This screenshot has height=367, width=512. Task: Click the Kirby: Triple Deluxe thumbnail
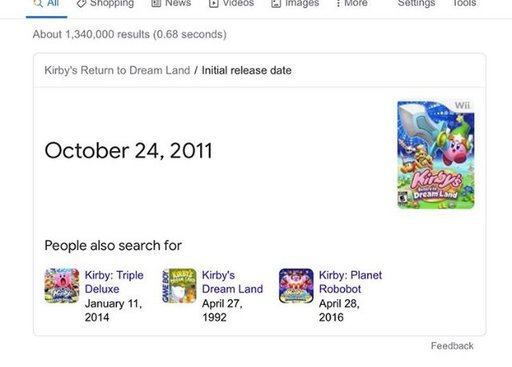coord(62,286)
